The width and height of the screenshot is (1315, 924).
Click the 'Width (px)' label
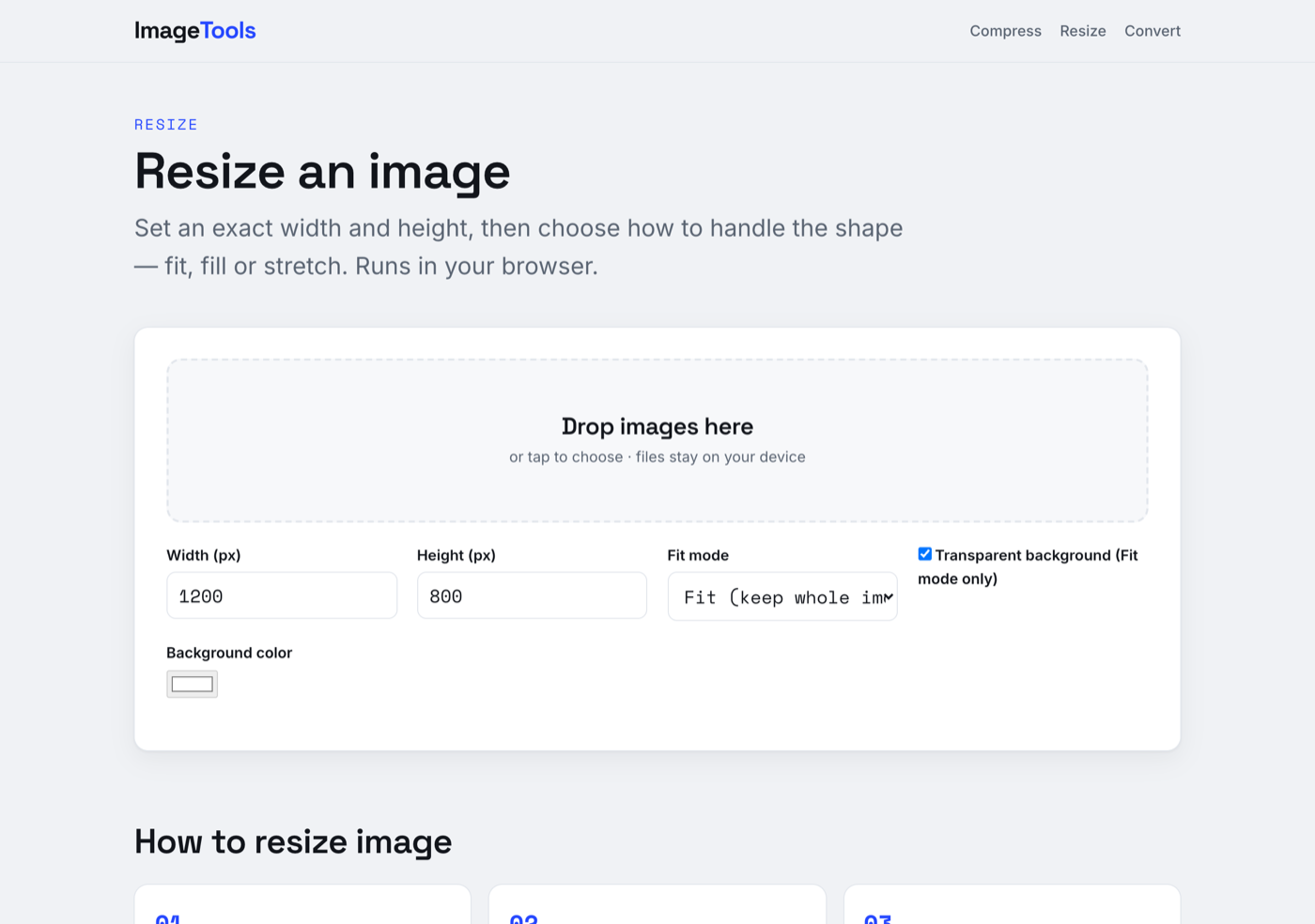point(204,555)
